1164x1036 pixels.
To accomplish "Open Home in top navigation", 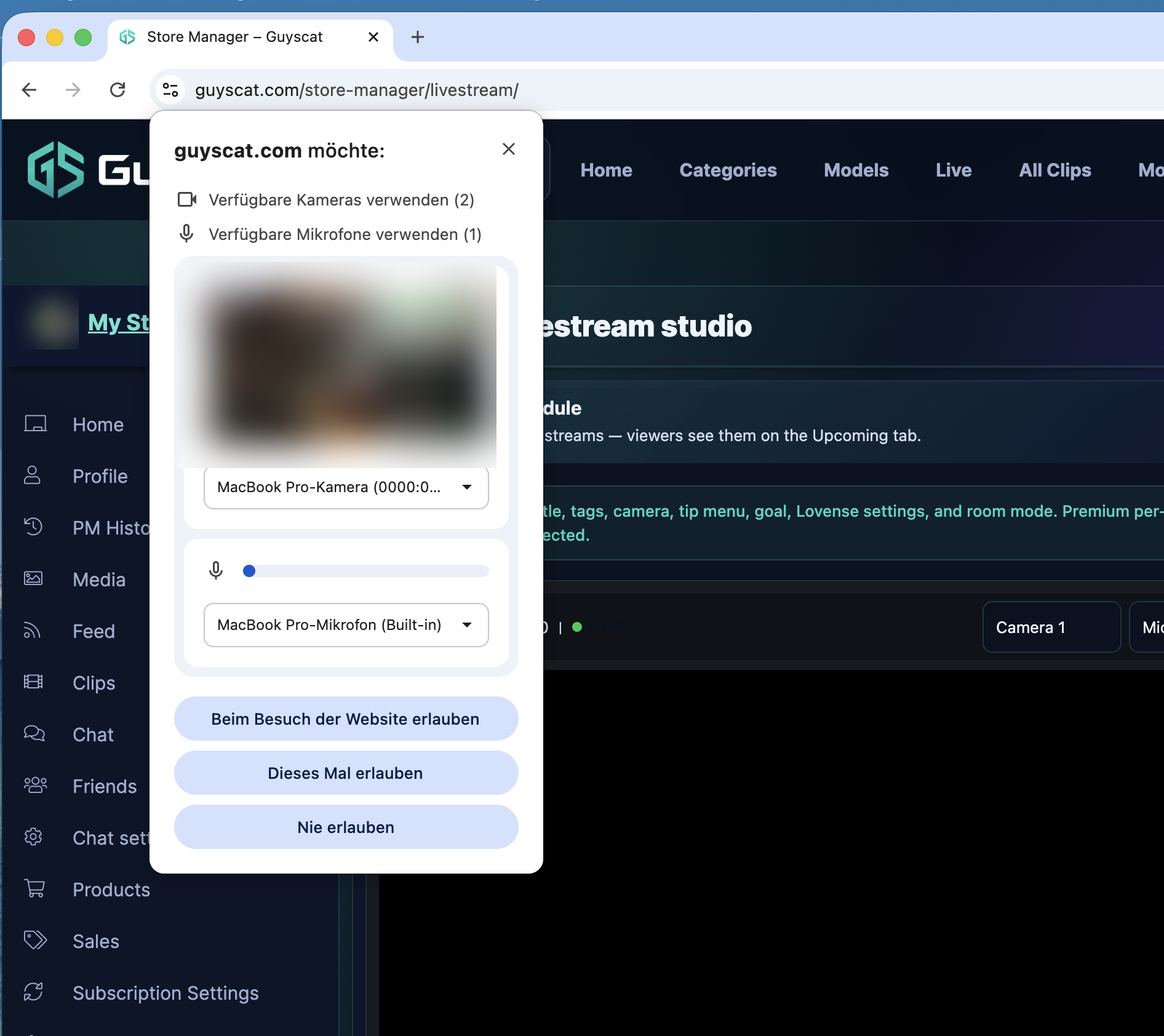I will pos(606,170).
